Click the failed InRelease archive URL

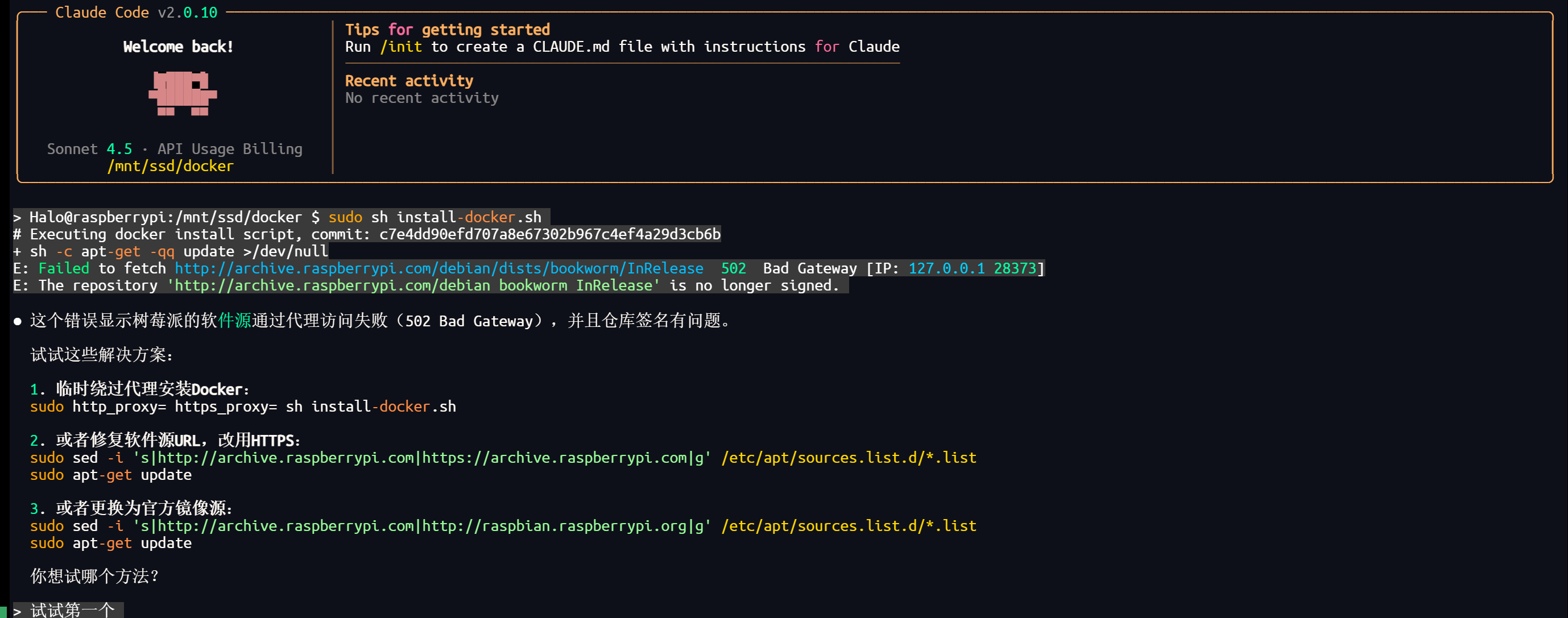click(439, 268)
